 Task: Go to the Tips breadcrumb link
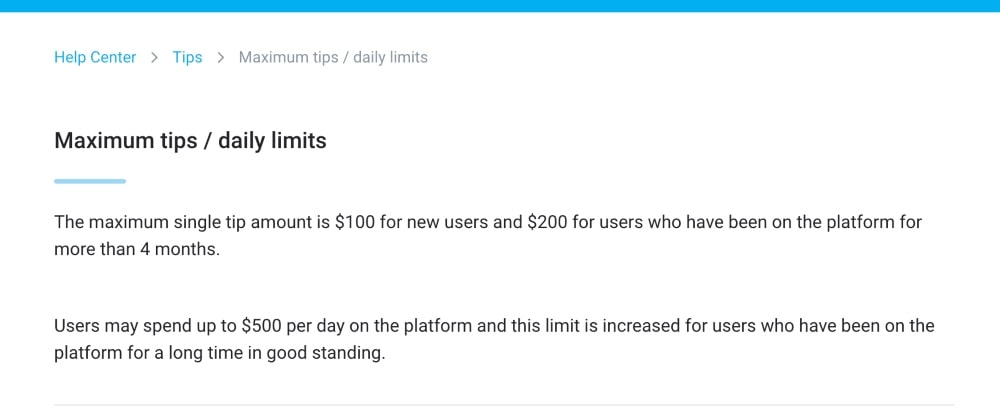click(x=187, y=57)
